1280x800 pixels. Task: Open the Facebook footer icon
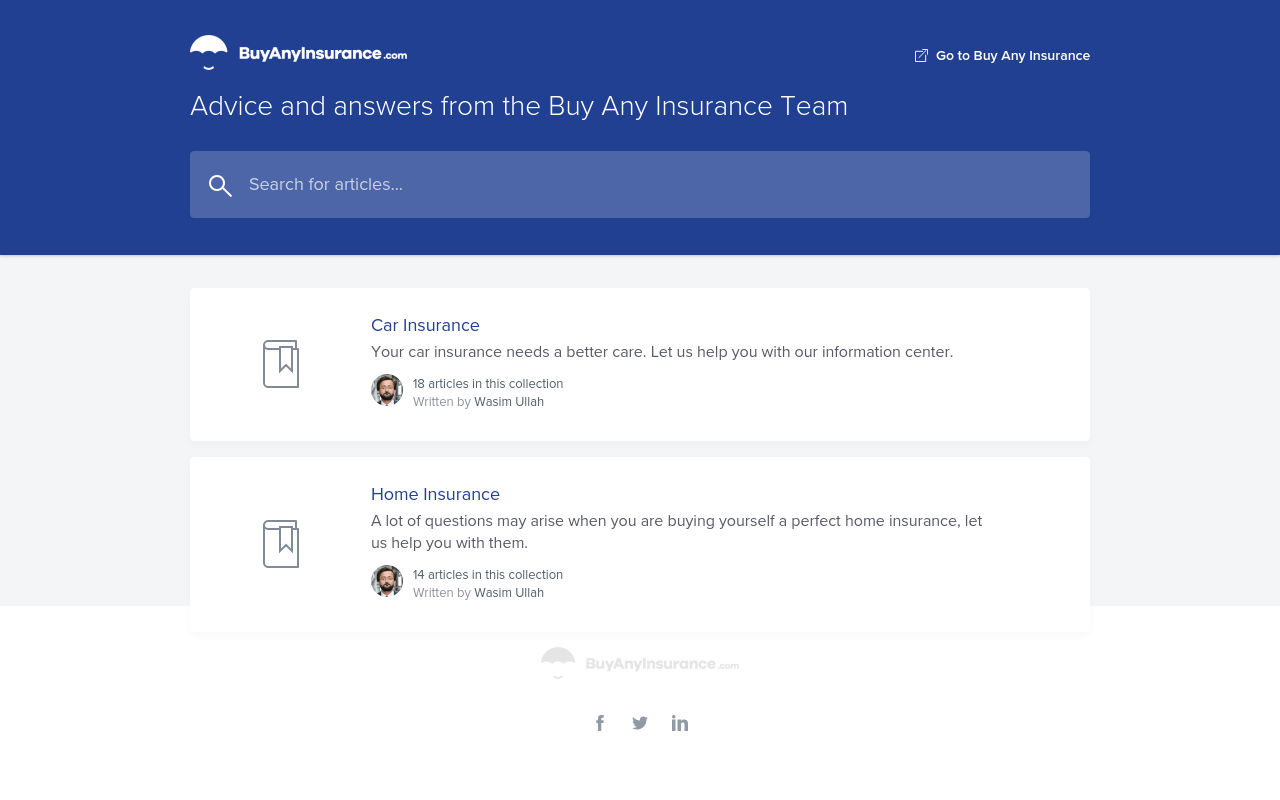tap(600, 723)
